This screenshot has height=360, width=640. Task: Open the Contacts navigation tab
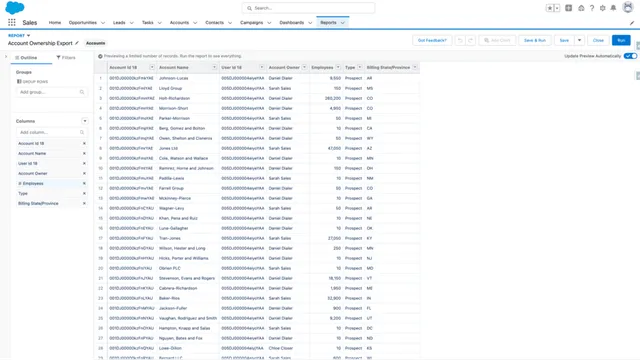(x=214, y=22)
